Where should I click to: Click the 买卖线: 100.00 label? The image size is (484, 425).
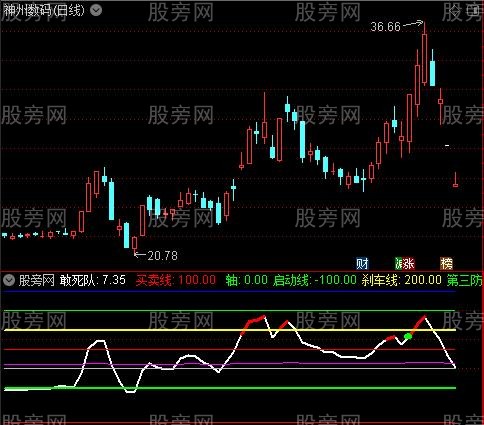175,280
